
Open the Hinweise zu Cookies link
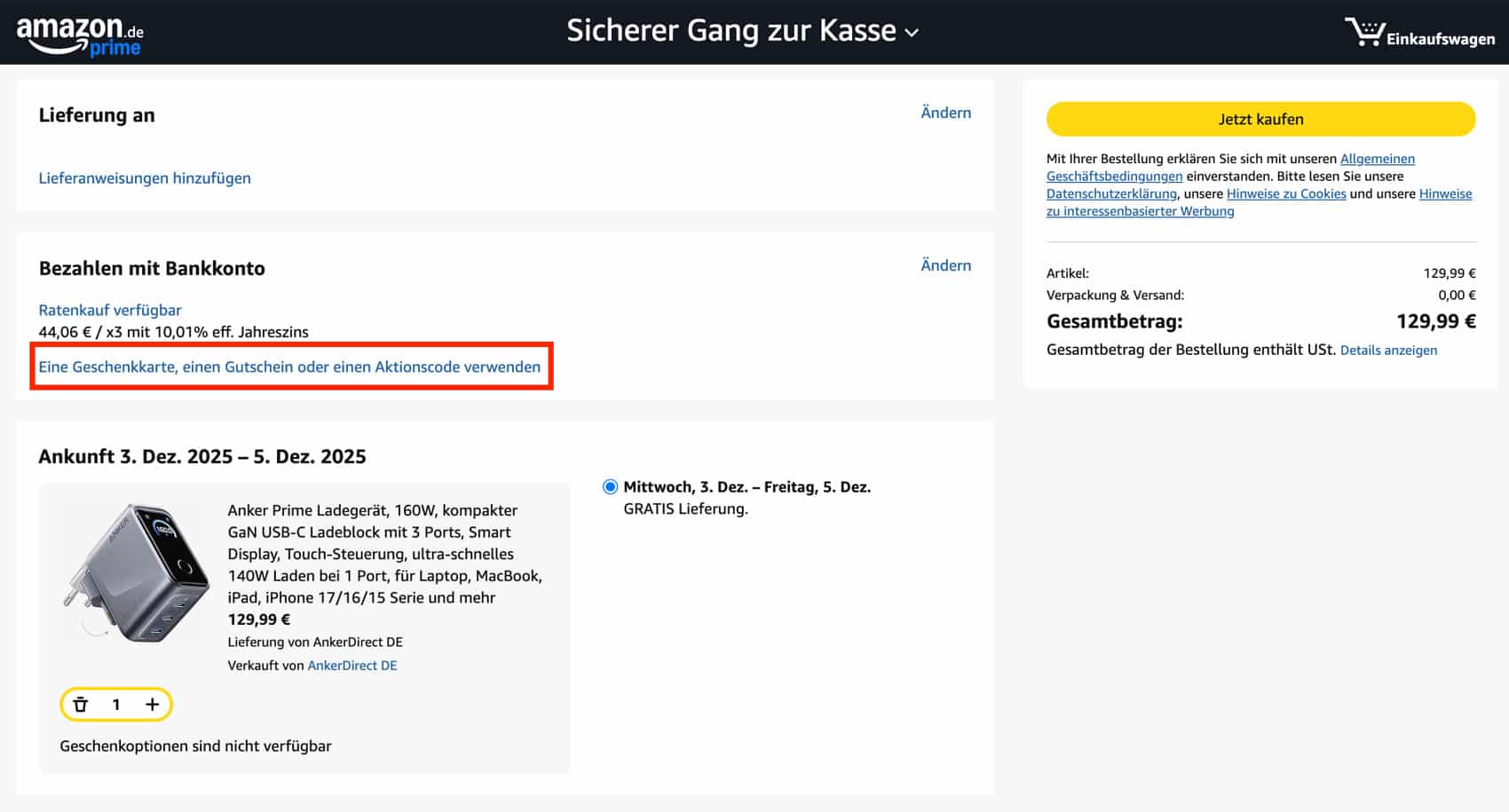[x=1286, y=193]
